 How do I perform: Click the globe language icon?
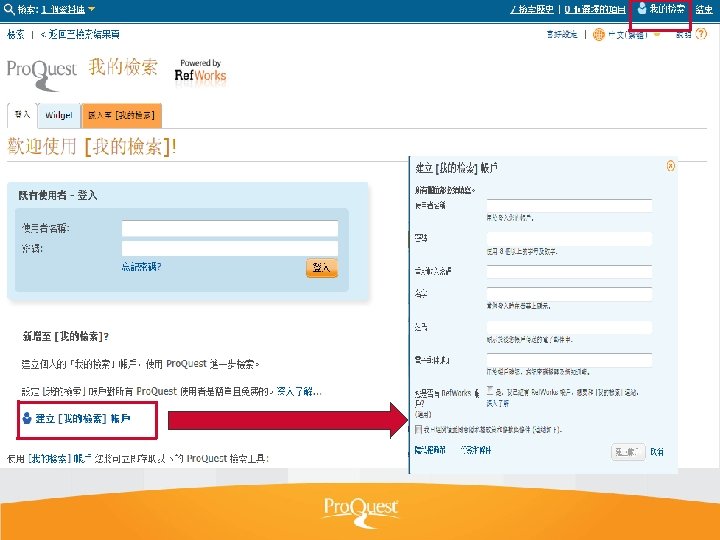click(599, 34)
